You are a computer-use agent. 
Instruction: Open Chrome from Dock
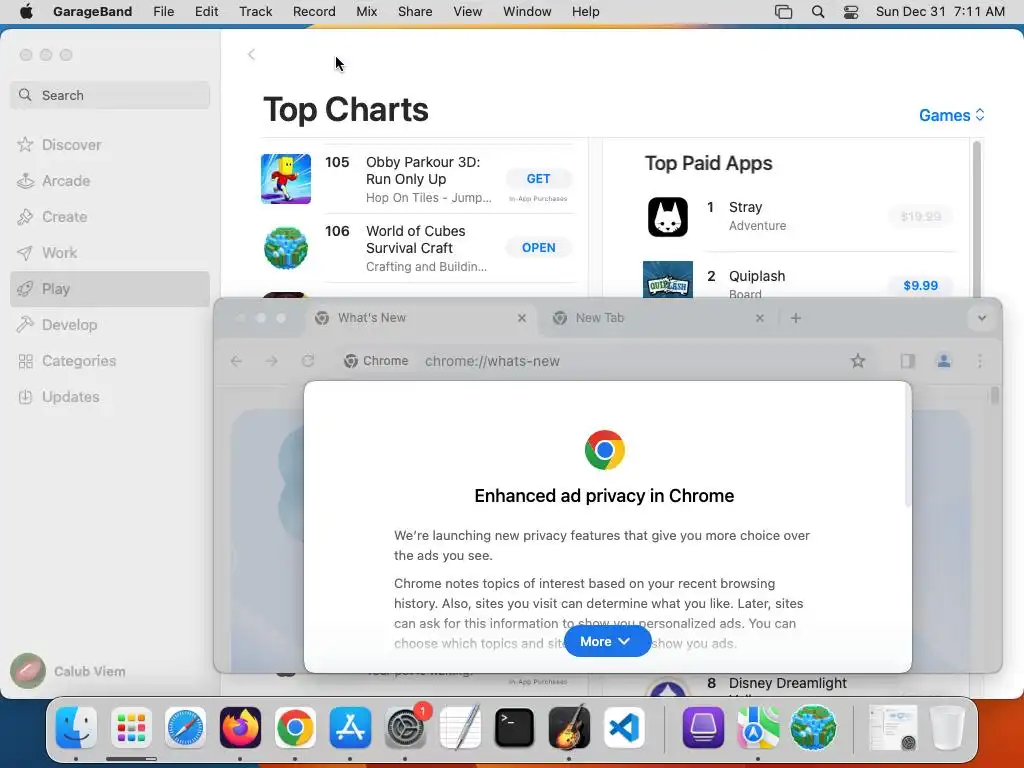[x=295, y=728]
